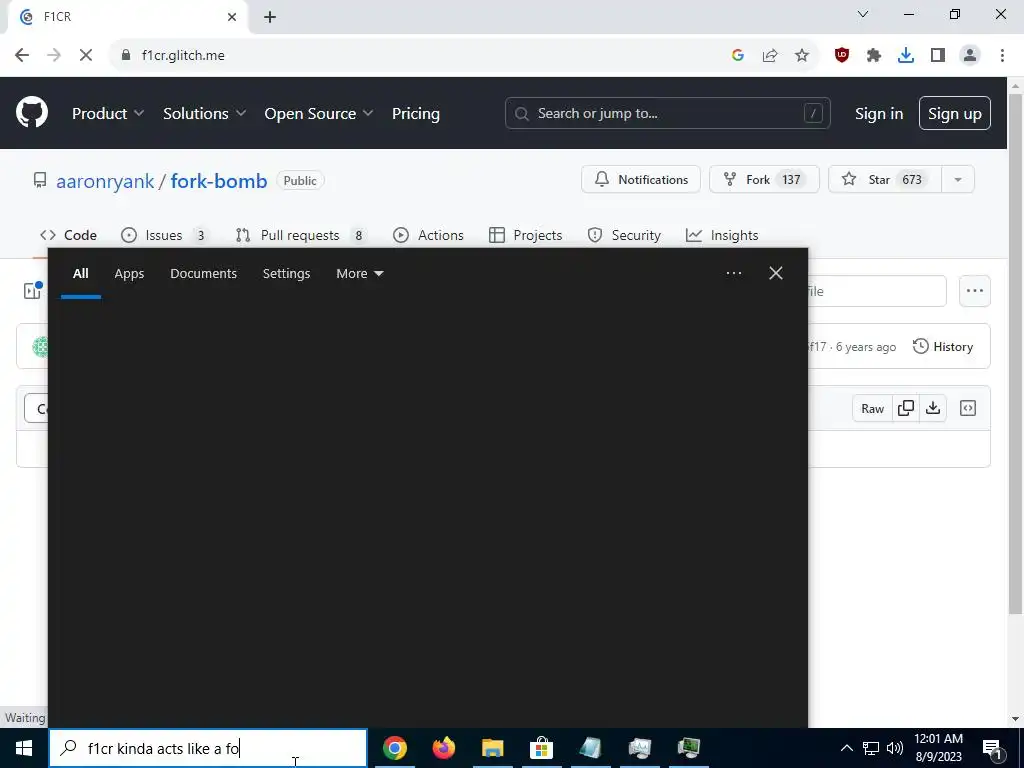Click the Sign up button
This screenshot has width=1024, height=768.
pyautogui.click(x=955, y=113)
